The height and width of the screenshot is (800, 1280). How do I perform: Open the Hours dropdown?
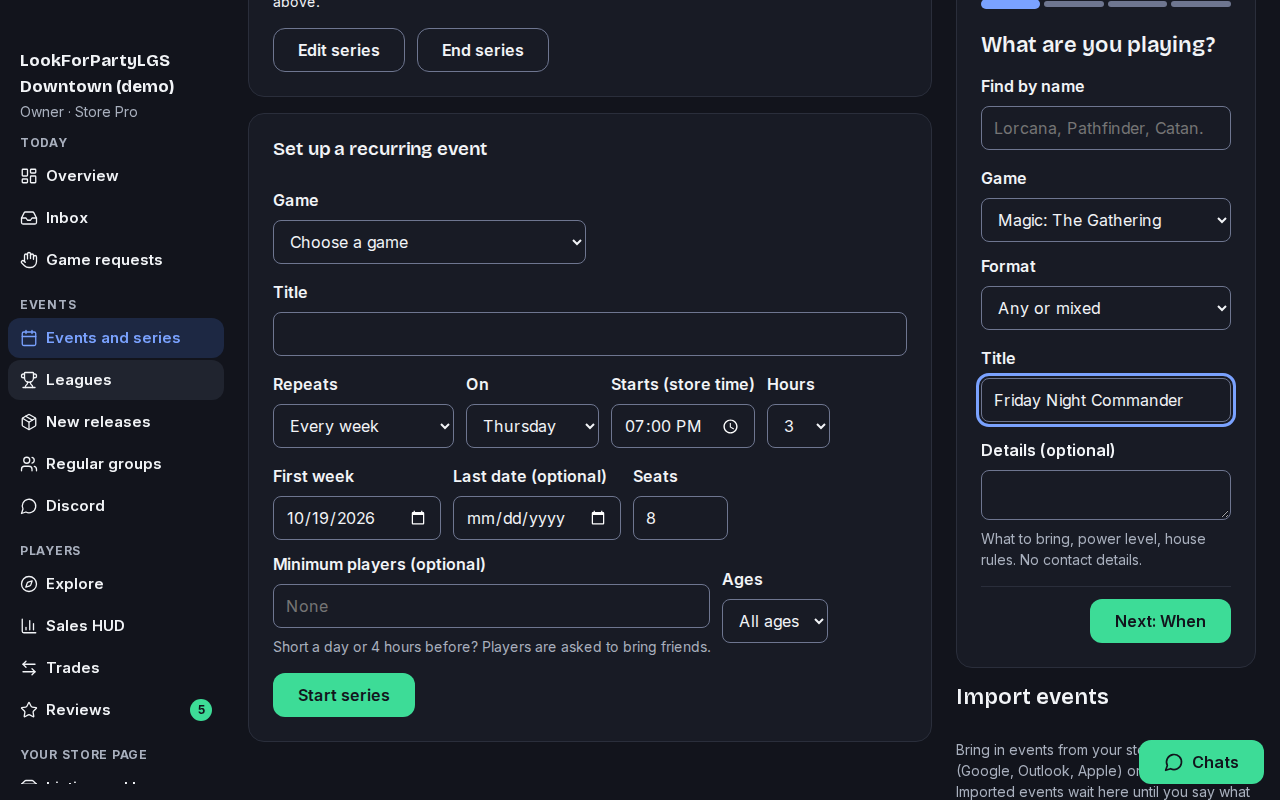pos(798,426)
